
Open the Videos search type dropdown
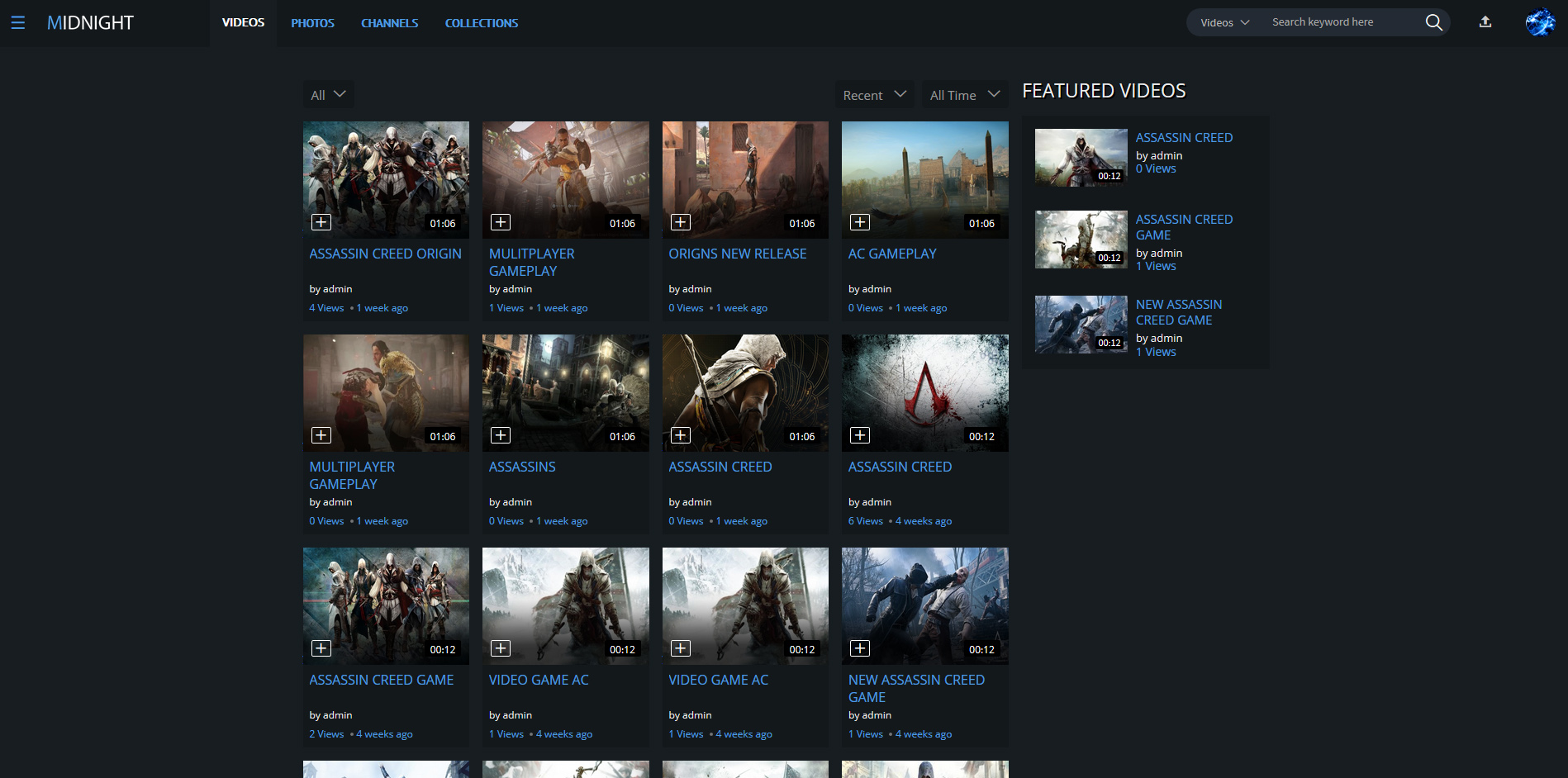pos(1224,22)
